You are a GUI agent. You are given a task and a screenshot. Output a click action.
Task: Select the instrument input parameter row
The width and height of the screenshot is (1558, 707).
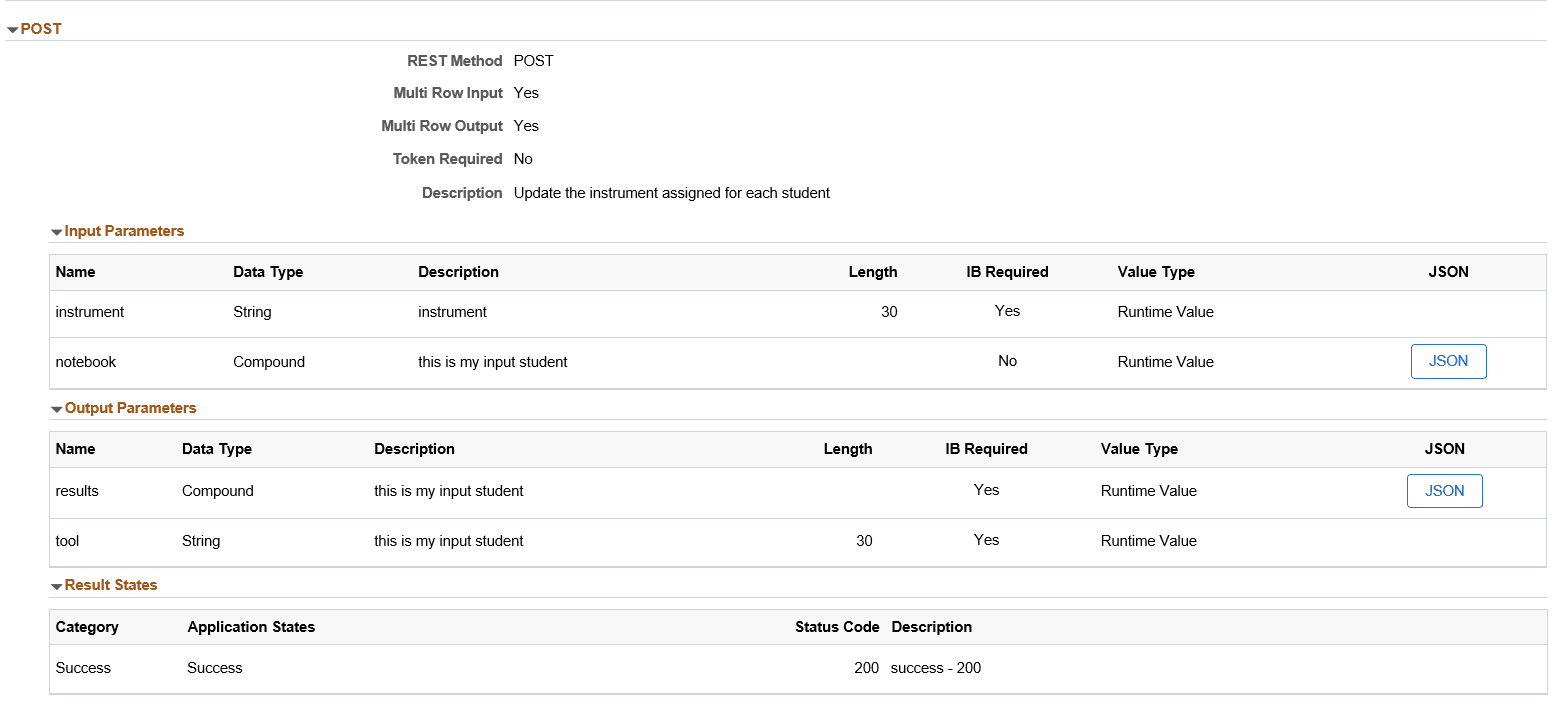[x=400, y=312]
